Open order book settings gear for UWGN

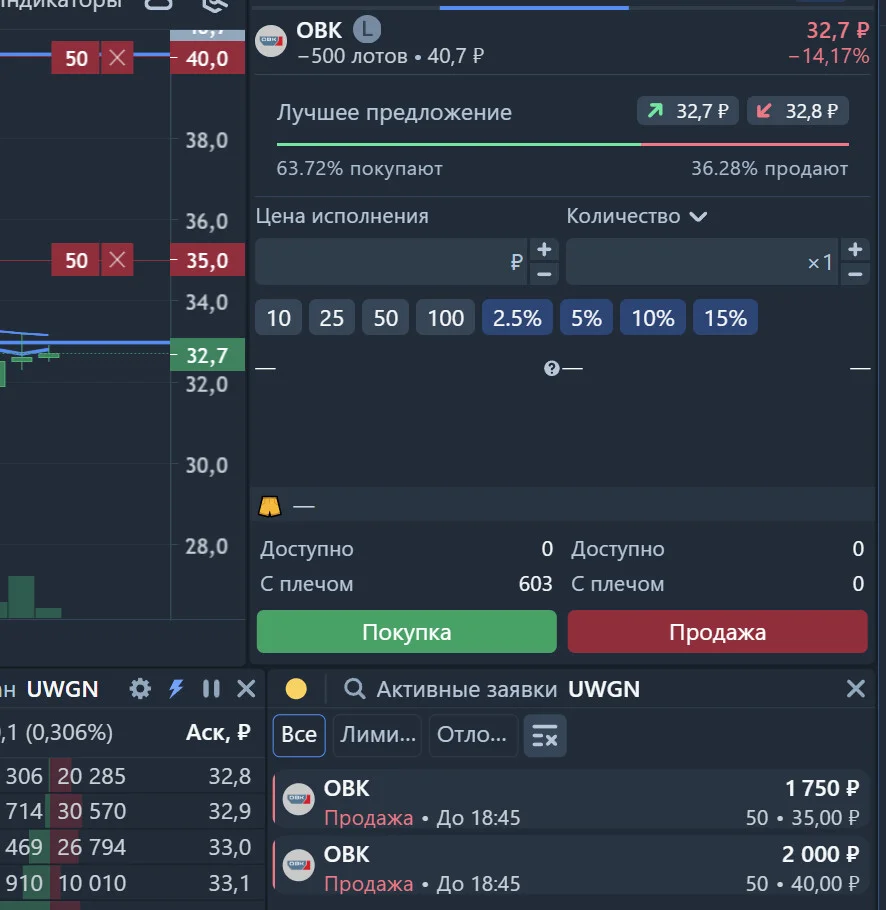pyautogui.click(x=140, y=689)
